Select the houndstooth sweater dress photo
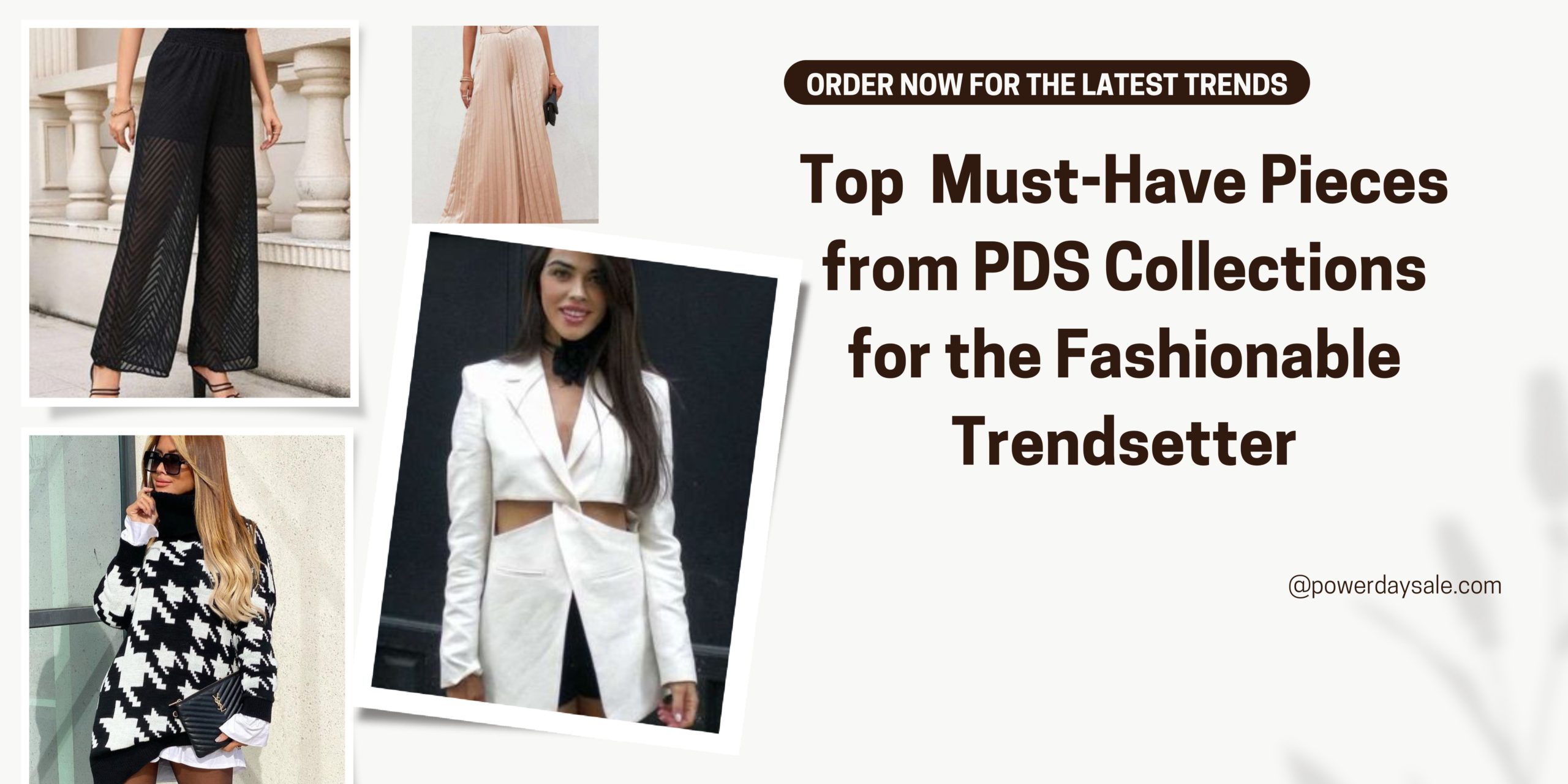Screen dimensions: 1568x784 (x=186, y=609)
